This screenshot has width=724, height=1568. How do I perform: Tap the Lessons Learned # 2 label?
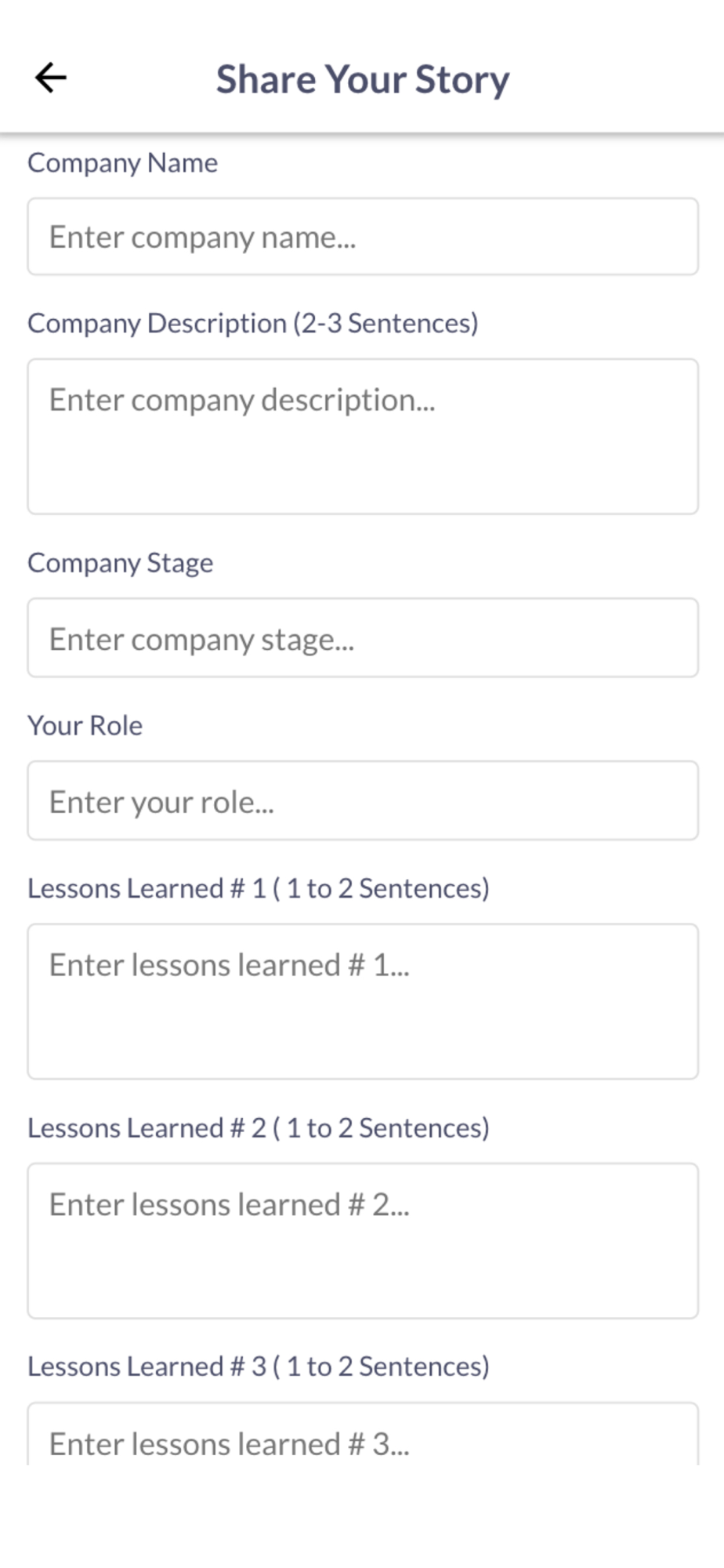pos(258,1128)
